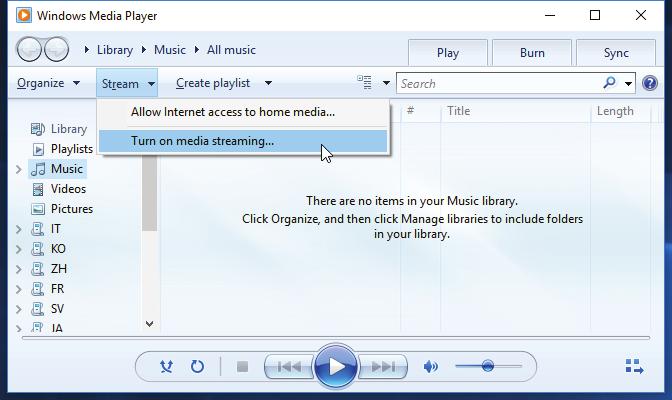Open the Organize dropdown menu
Viewport: 672px width, 400px height.
(x=48, y=83)
